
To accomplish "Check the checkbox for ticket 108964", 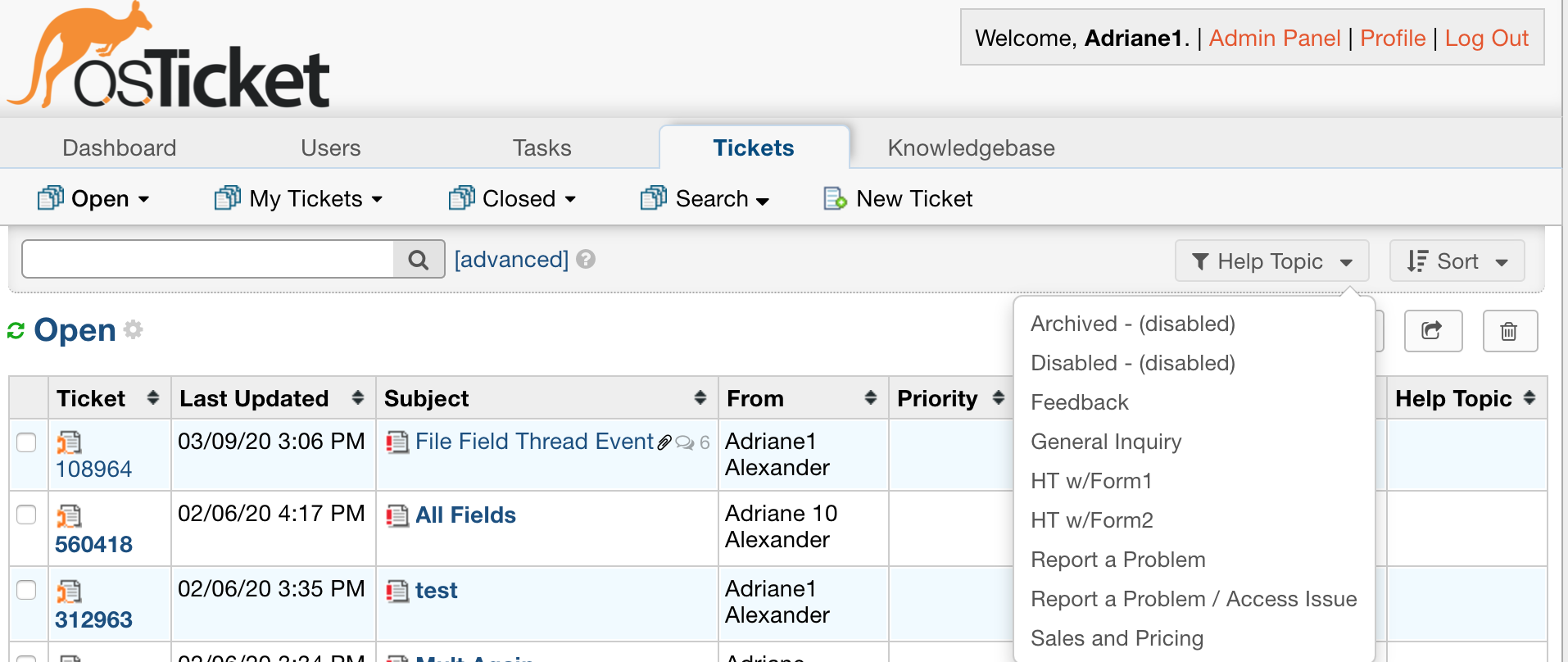I will 27,442.
